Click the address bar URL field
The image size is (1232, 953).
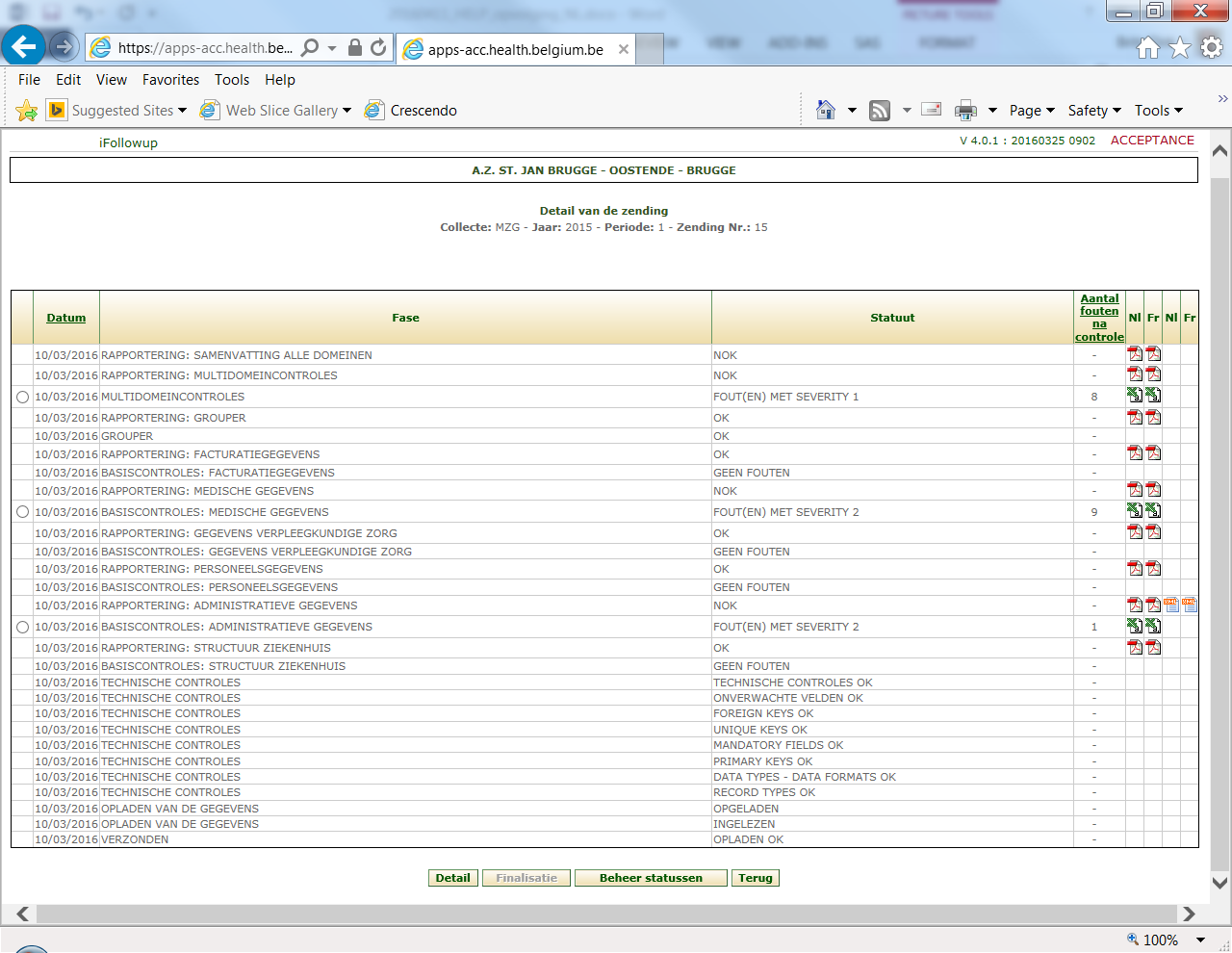click(205, 48)
